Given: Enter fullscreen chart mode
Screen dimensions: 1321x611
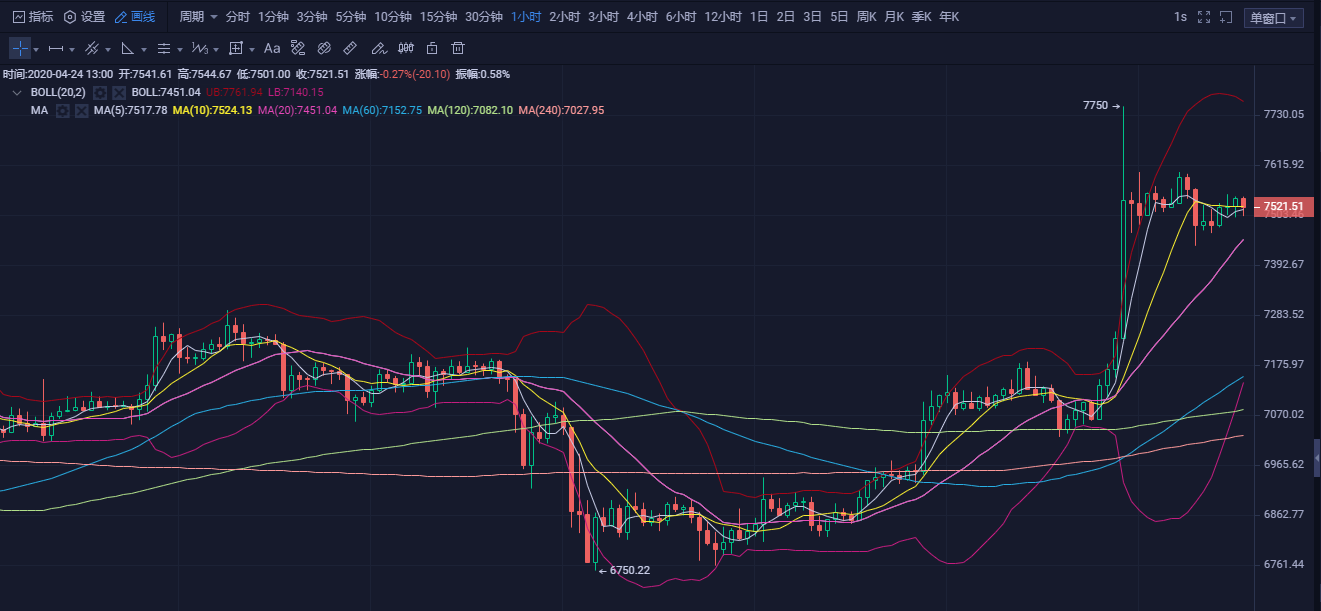Looking at the screenshot, I should click(1204, 17).
